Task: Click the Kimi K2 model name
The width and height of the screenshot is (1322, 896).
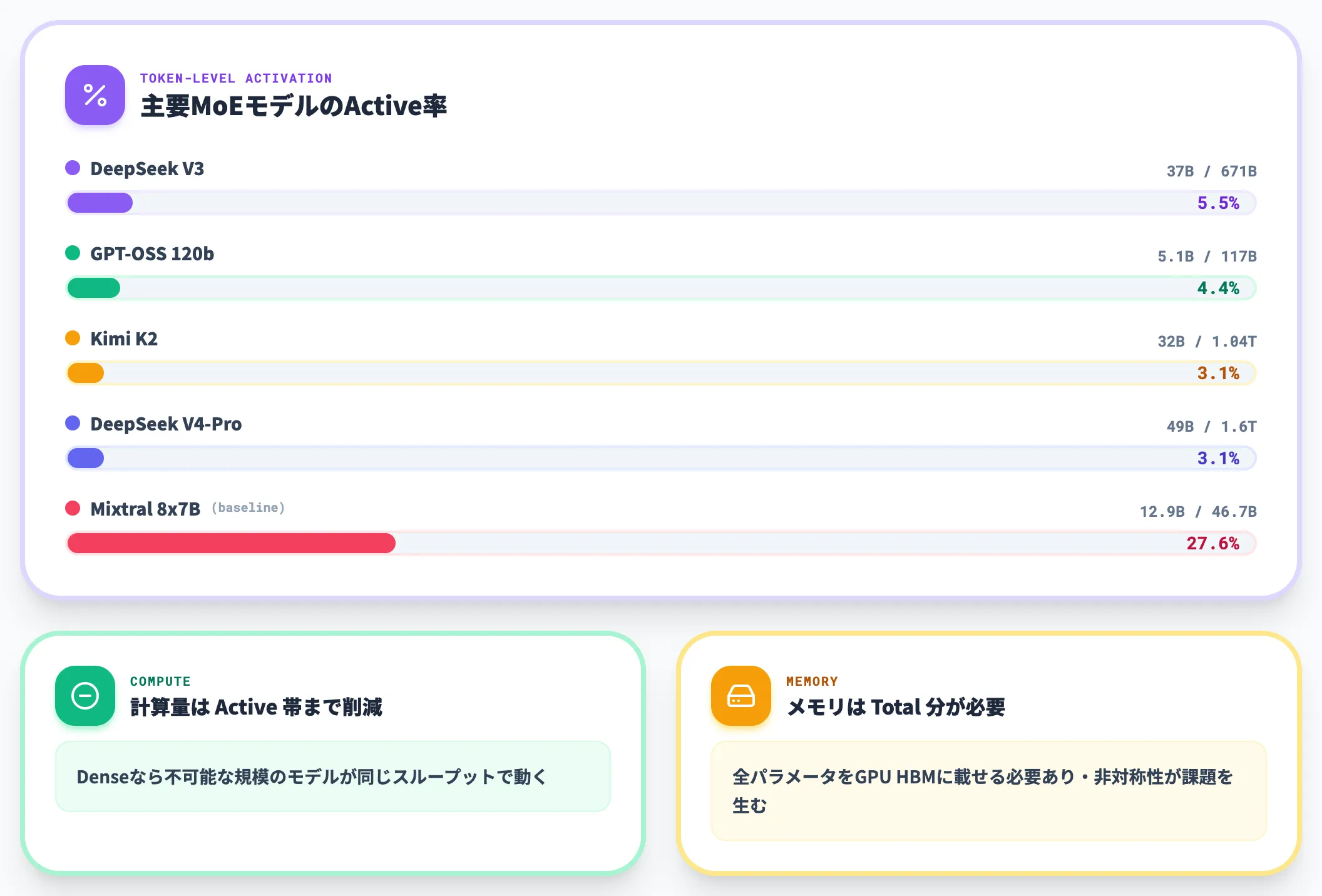Action: 124,339
